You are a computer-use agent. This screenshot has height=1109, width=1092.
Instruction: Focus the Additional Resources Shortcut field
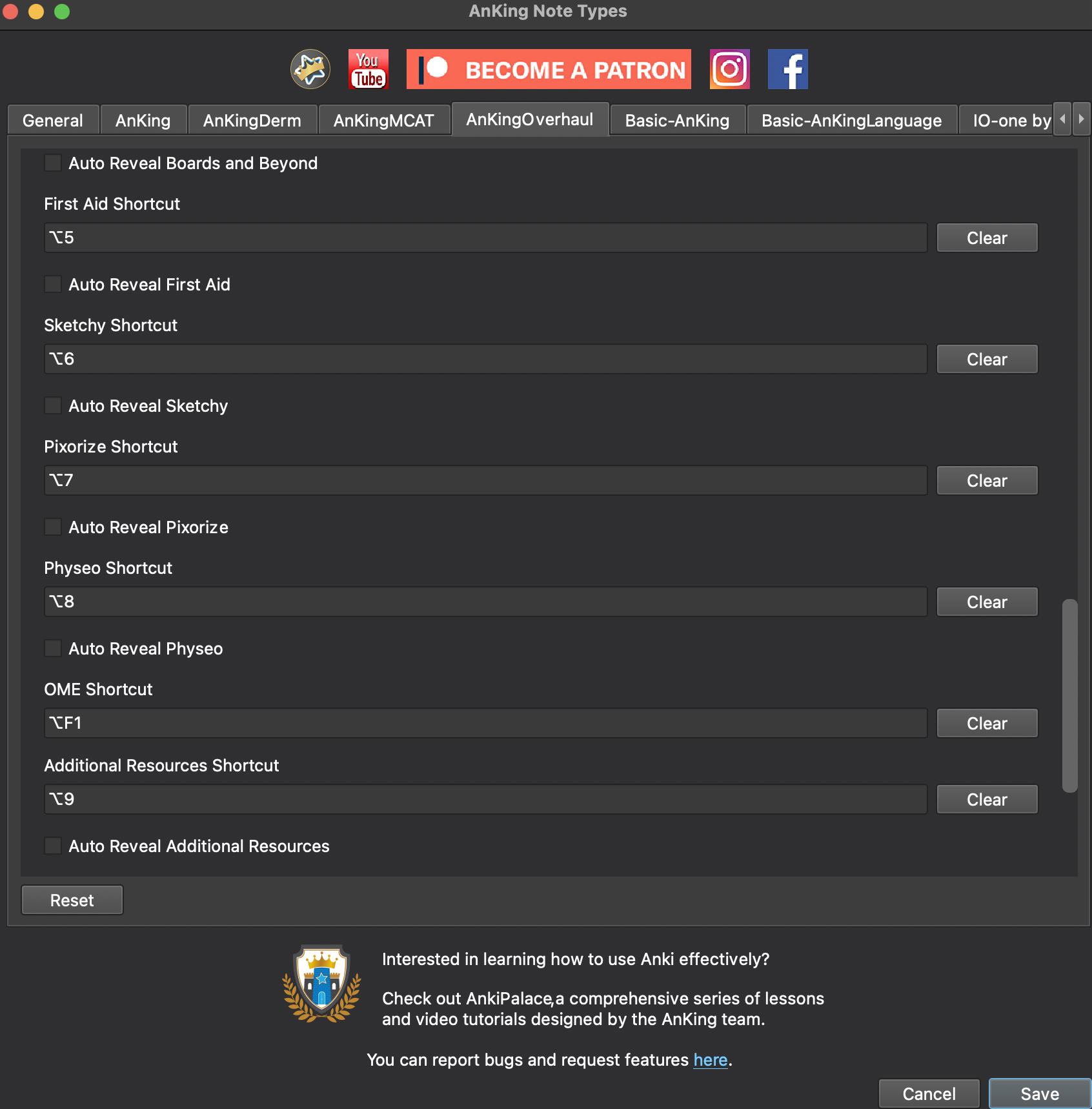(485, 799)
